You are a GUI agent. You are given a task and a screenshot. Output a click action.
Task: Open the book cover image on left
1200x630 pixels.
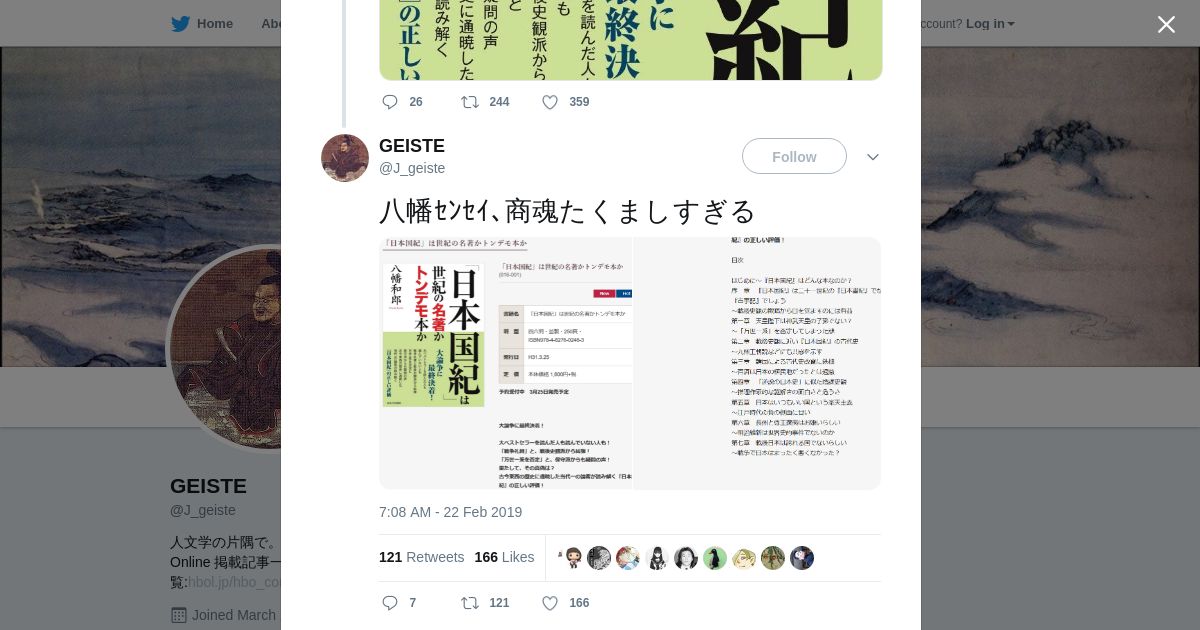tap(505, 363)
